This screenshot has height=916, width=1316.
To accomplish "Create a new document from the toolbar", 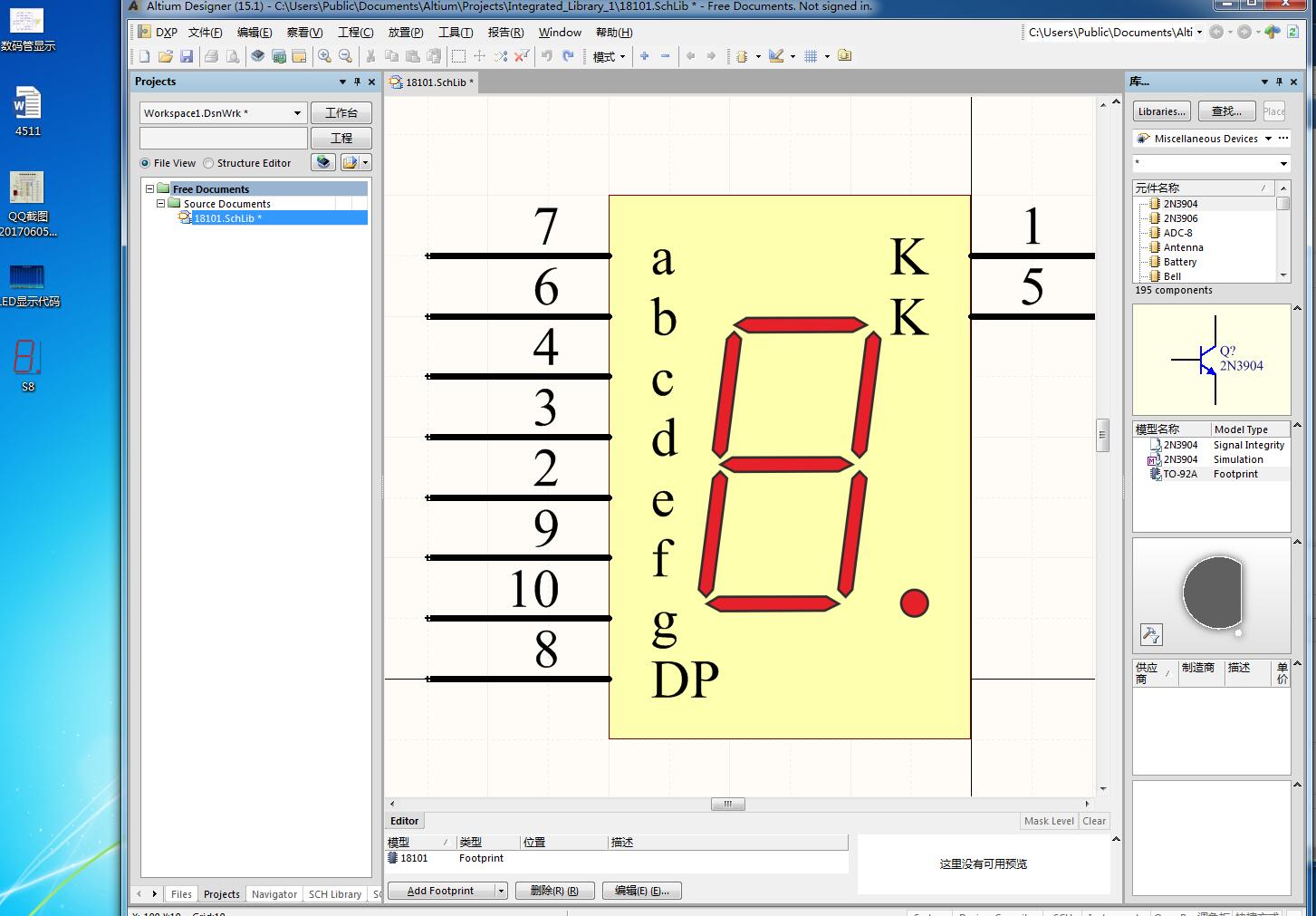I will pyautogui.click(x=144, y=56).
